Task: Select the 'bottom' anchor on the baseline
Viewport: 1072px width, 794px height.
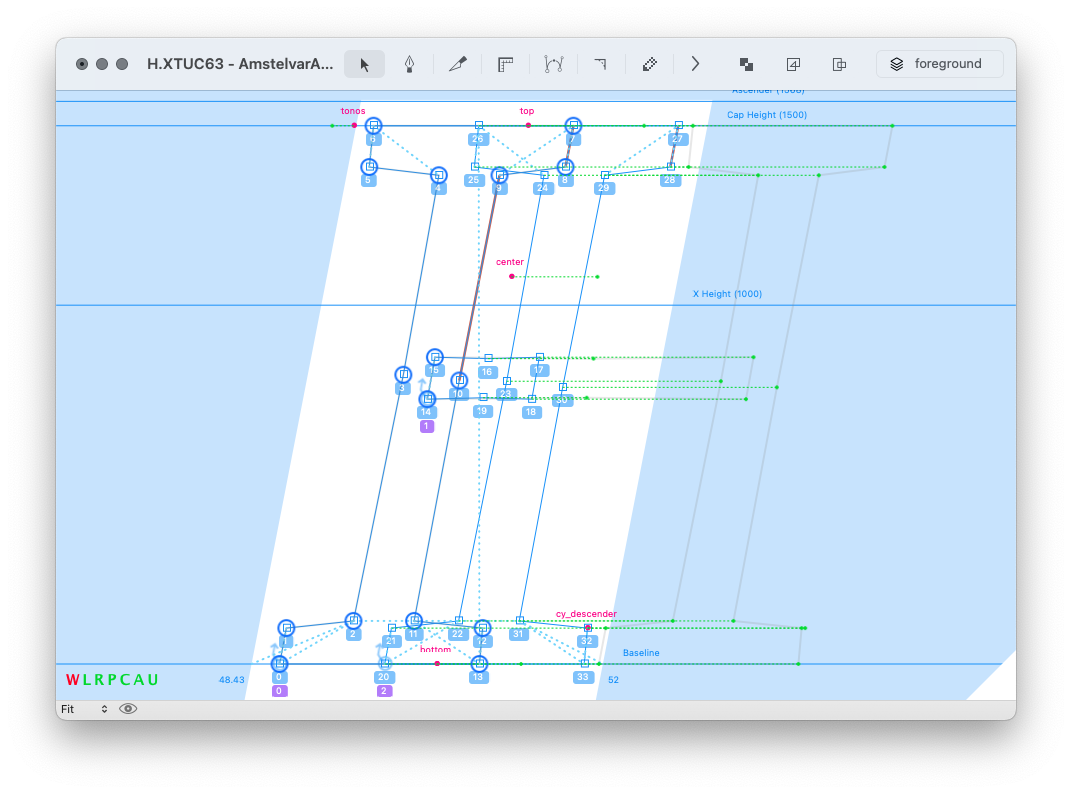Action: (437, 663)
